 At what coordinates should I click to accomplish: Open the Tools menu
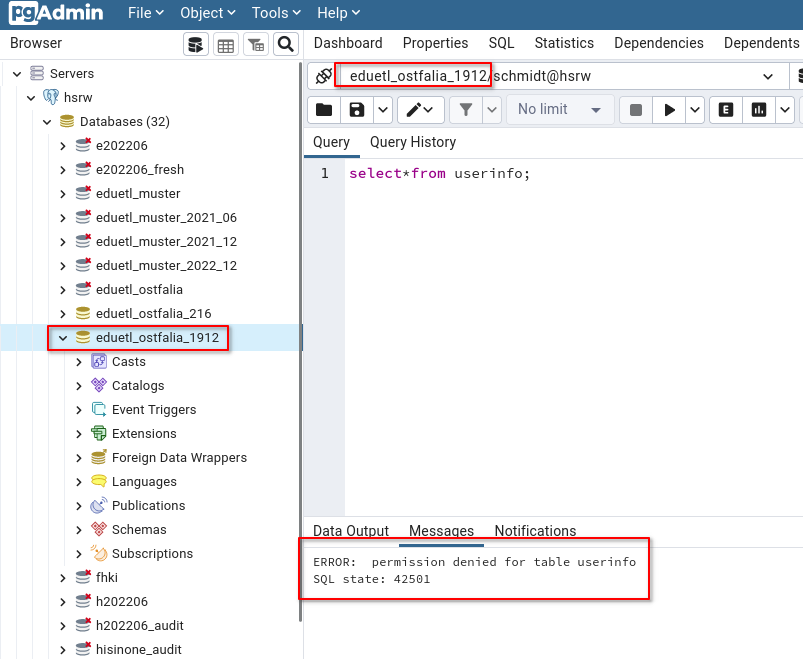pyautogui.click(x=276, y=13)
